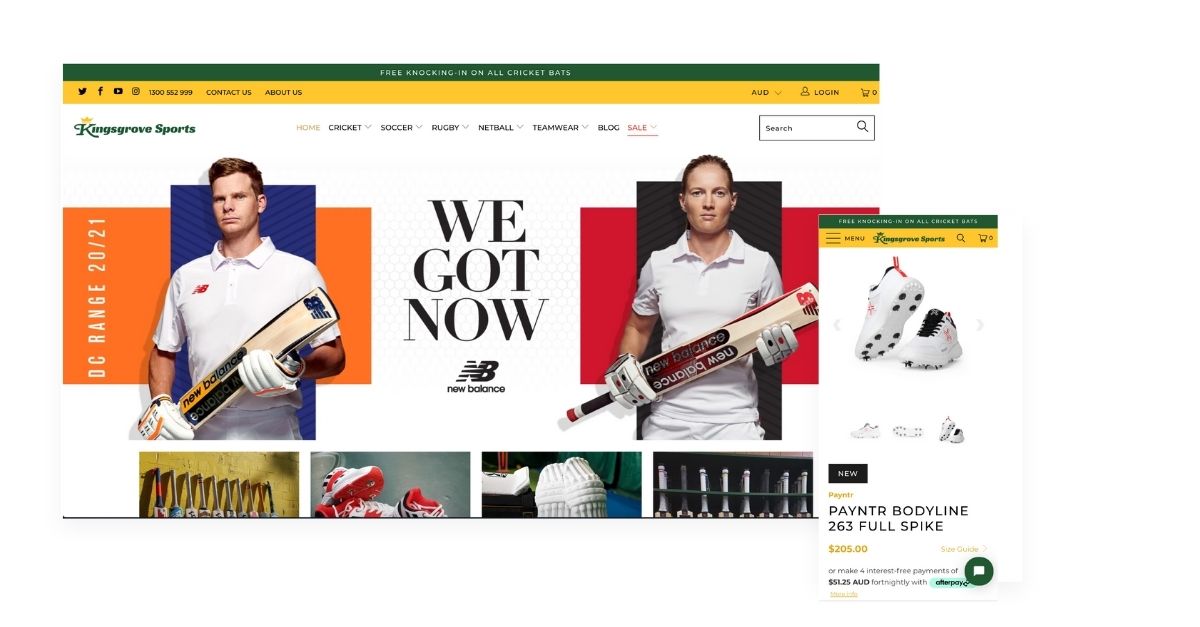Open the mobile hamburger MENU icon

coord(833,239)
